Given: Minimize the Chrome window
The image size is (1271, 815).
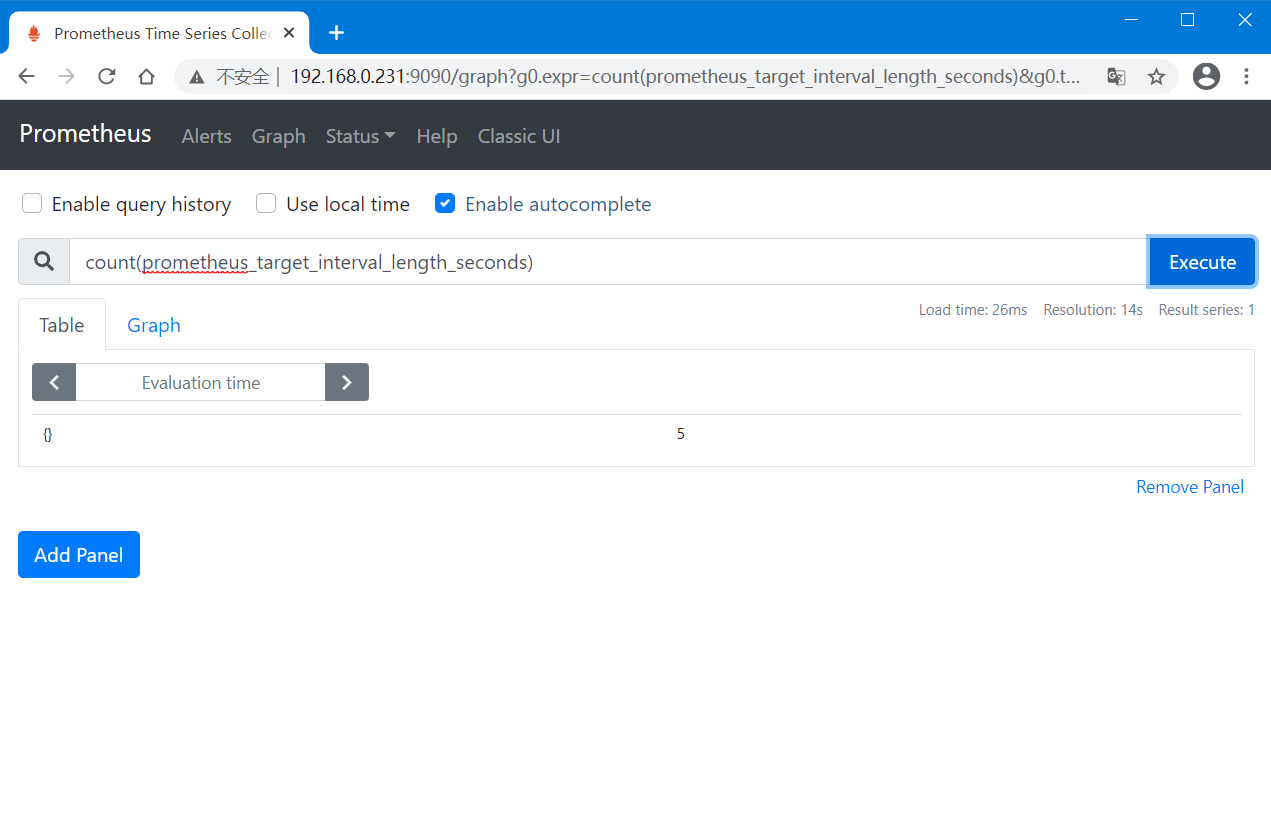Looking at the screenshot, I should (1131, 19).
